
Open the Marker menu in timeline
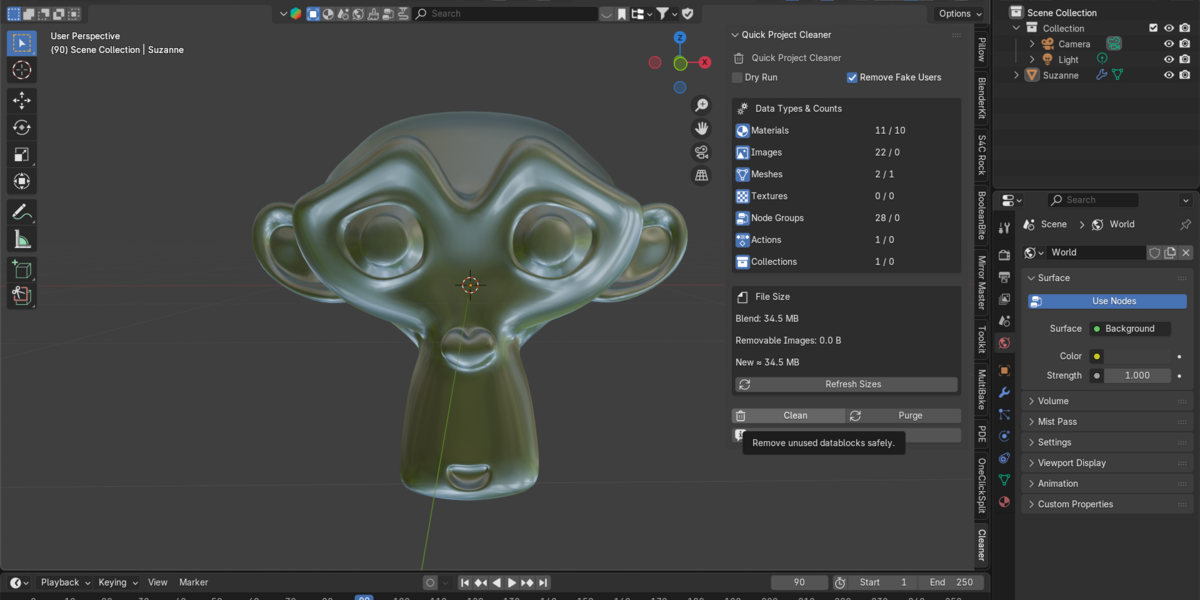193,582
